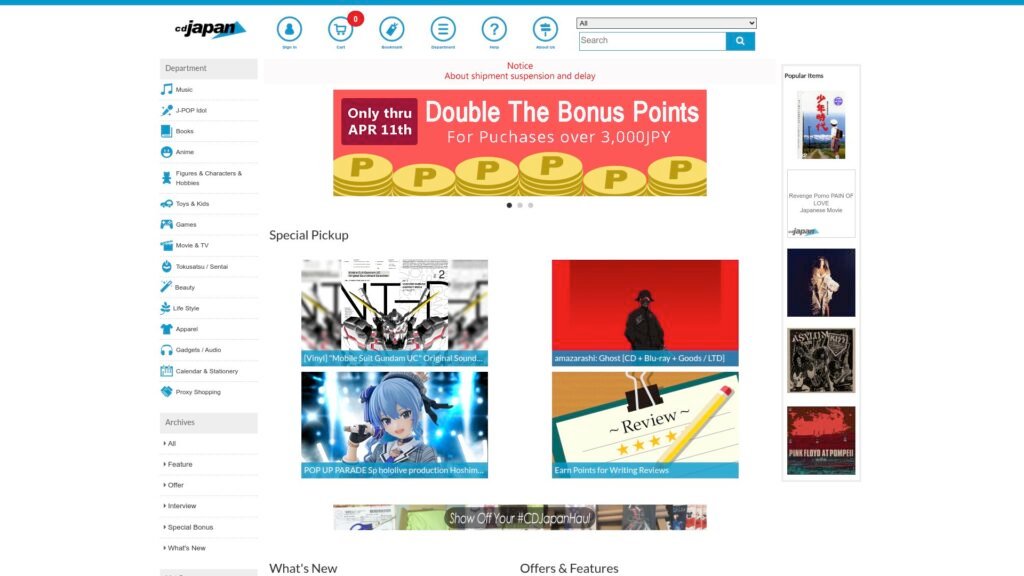Image resolution: width=1024 pixels, height=576 pixels.
Task: Click the Life Style text link
Action: click(186, 308)
